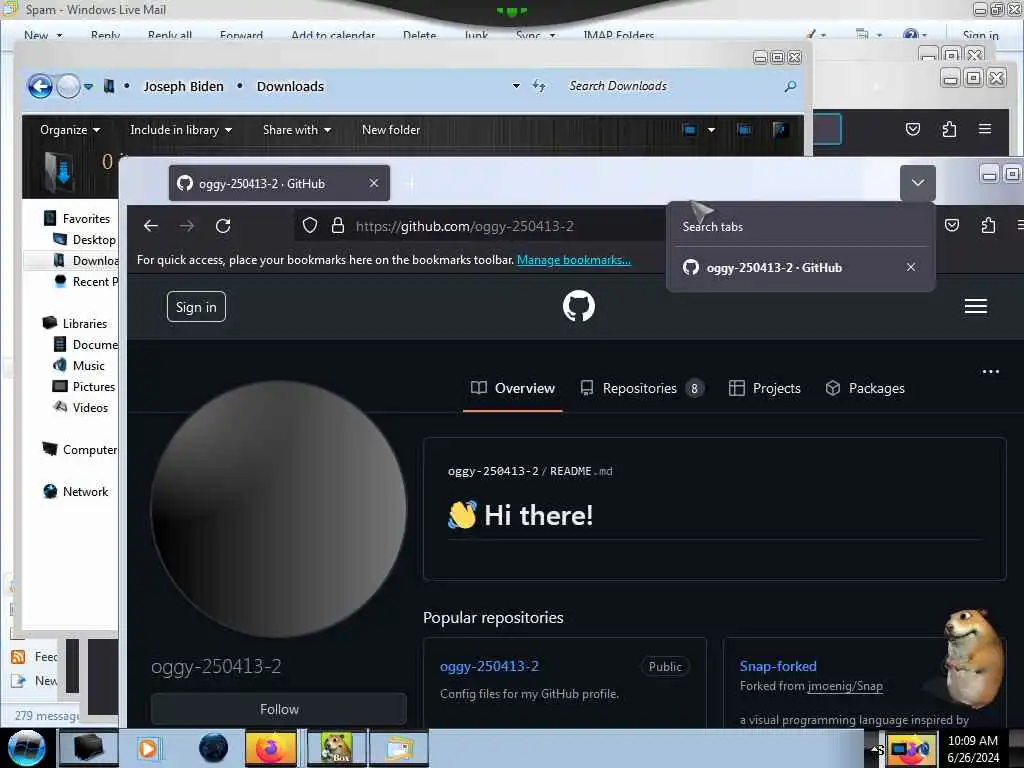
Task: Click the Explorer help icon
Action: [x=779, y=129]
